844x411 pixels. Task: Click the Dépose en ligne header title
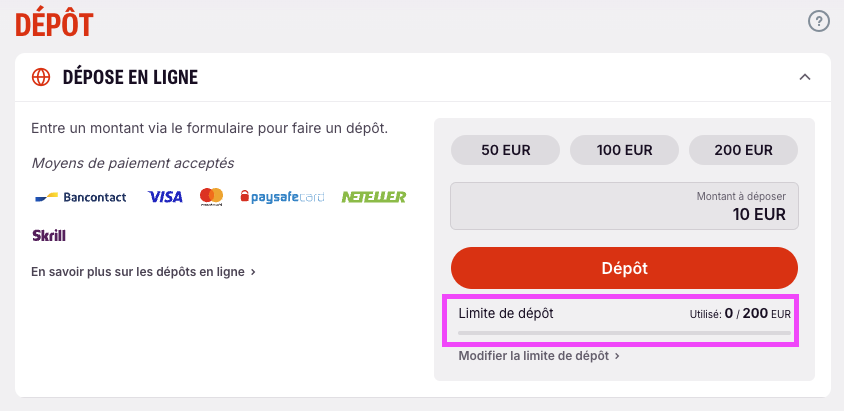pyautogui.click(x=130, y=77)
